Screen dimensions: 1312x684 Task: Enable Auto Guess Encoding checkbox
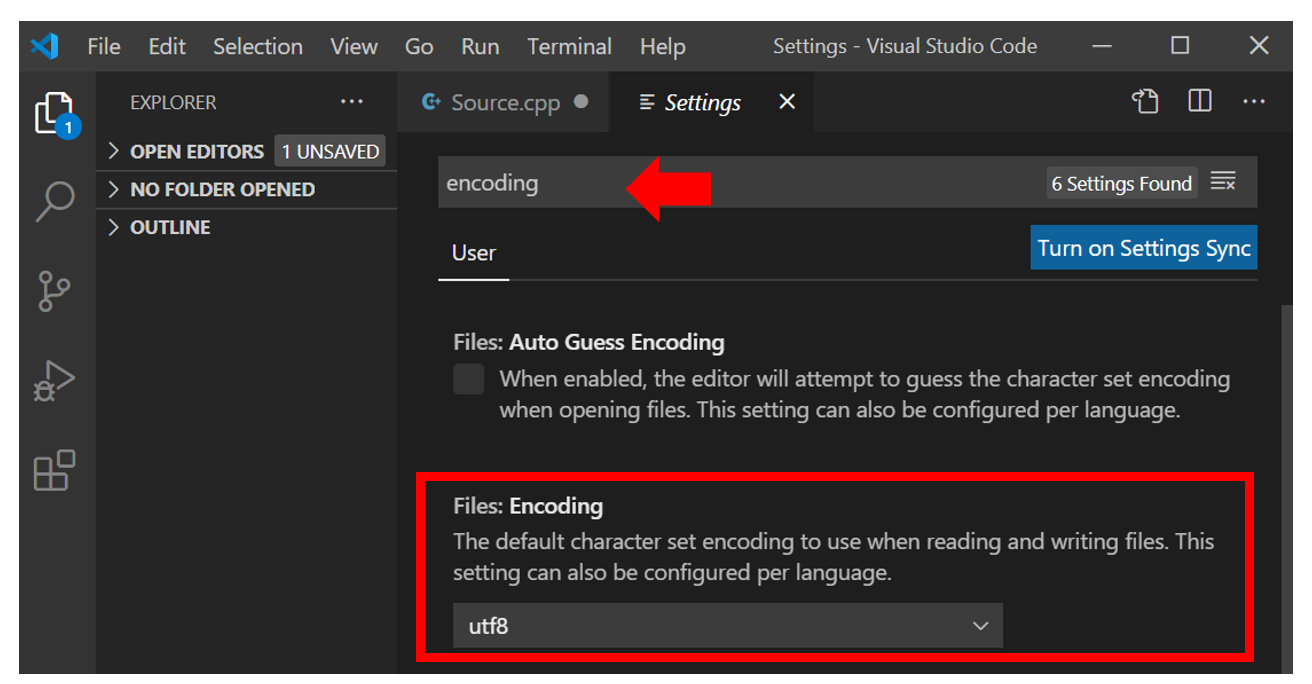469,379
